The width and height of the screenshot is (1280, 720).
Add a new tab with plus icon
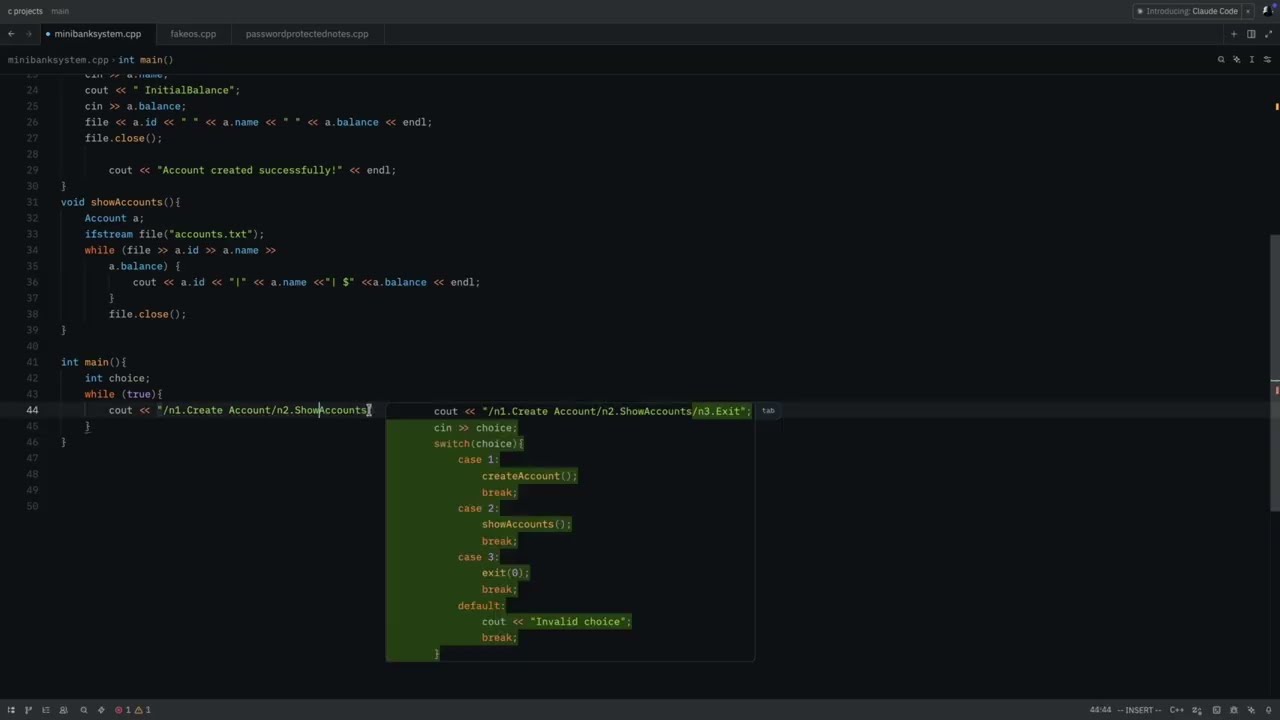(1234, 34)
